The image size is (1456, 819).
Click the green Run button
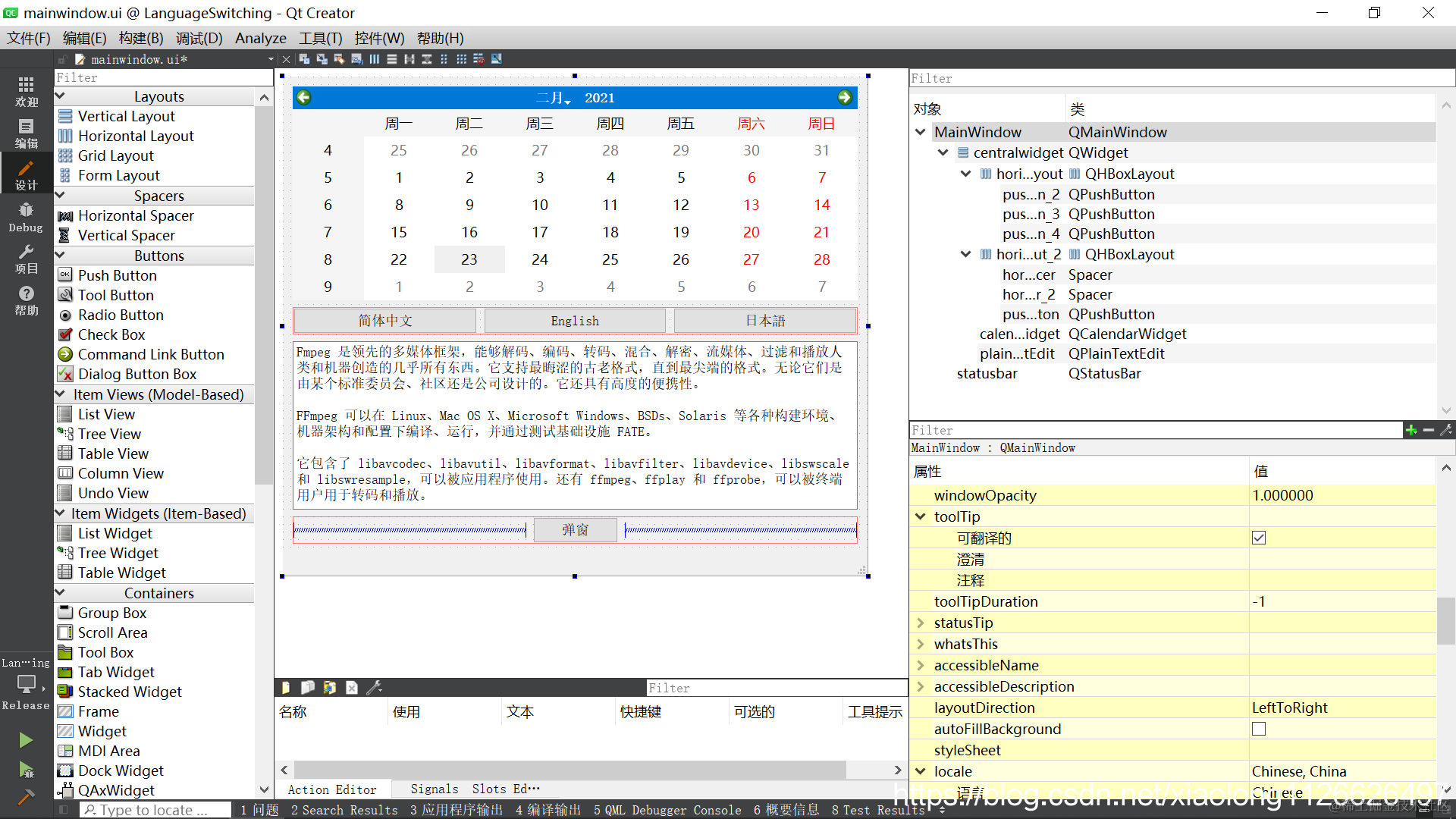[26, 739]
